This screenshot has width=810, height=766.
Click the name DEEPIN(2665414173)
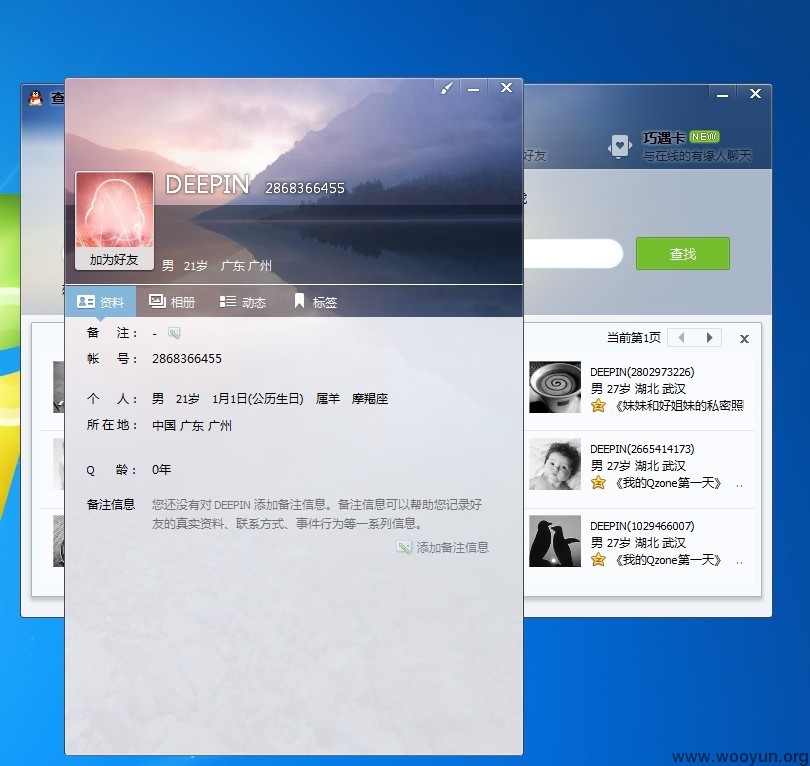642,449
